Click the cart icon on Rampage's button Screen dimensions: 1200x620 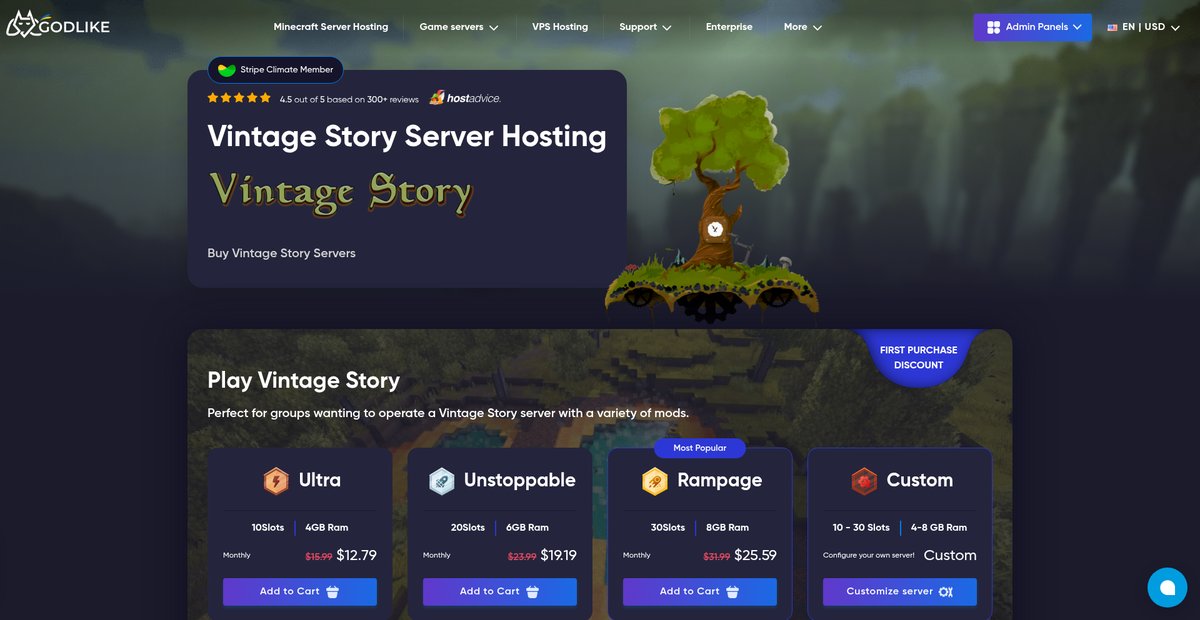tap(733, 591)
